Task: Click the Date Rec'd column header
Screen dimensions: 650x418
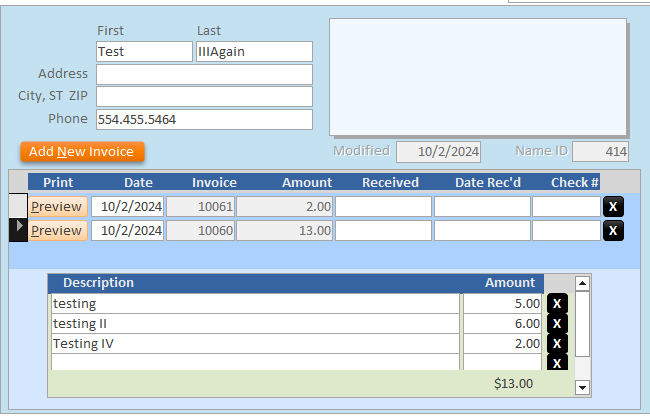Action: 488,182
